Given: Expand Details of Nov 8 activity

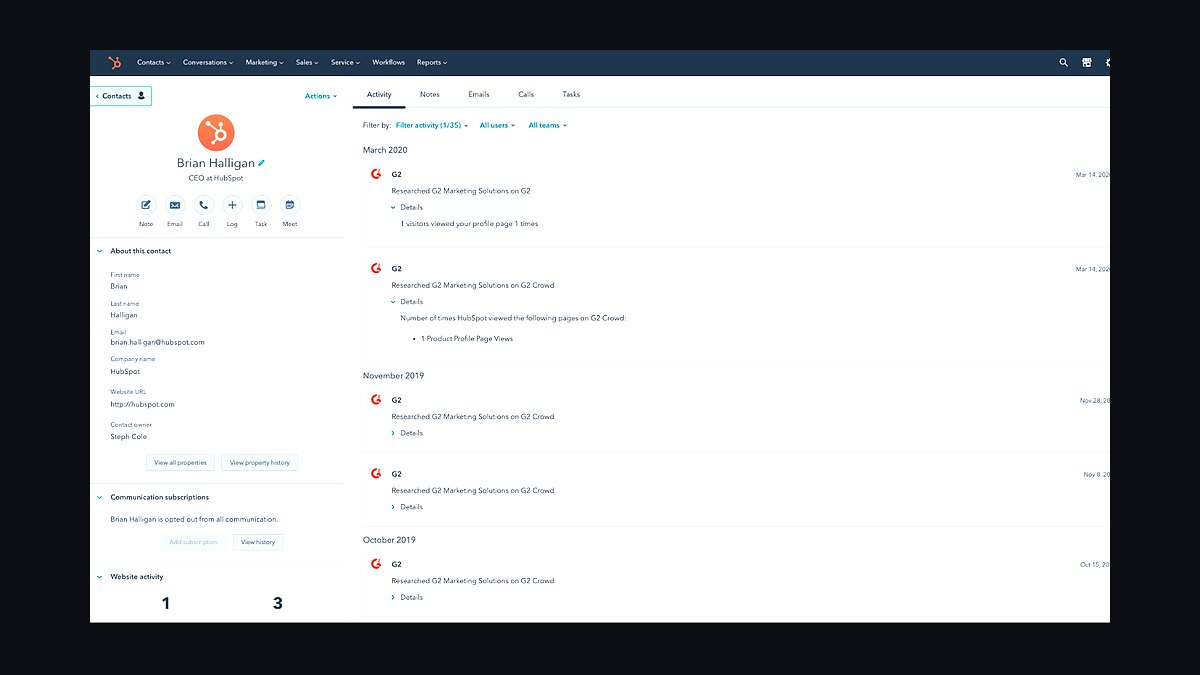Looking at the screenshot, I should coord(407,507).
